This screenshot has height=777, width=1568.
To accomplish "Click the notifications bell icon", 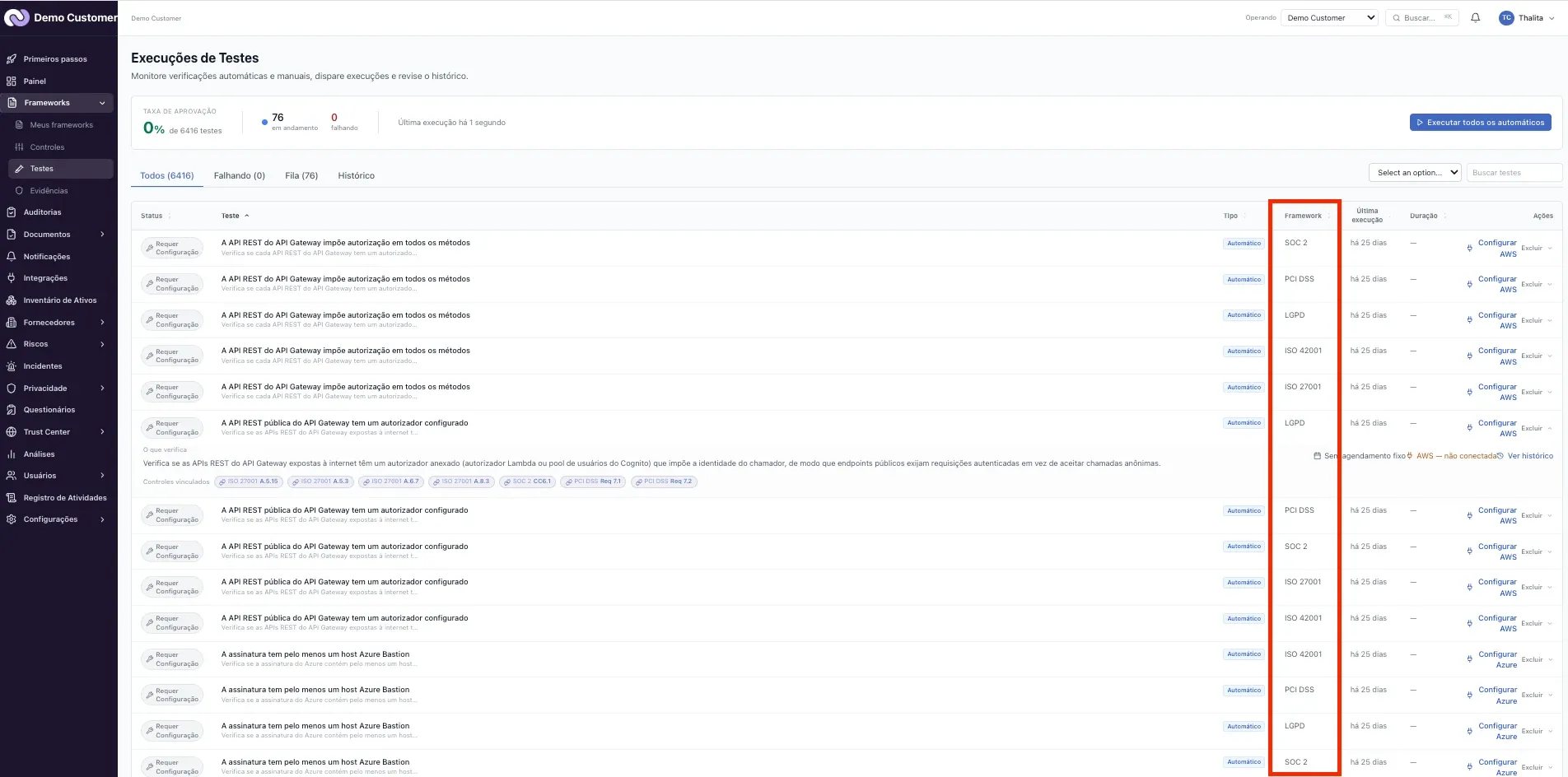I will point(1475,17).
